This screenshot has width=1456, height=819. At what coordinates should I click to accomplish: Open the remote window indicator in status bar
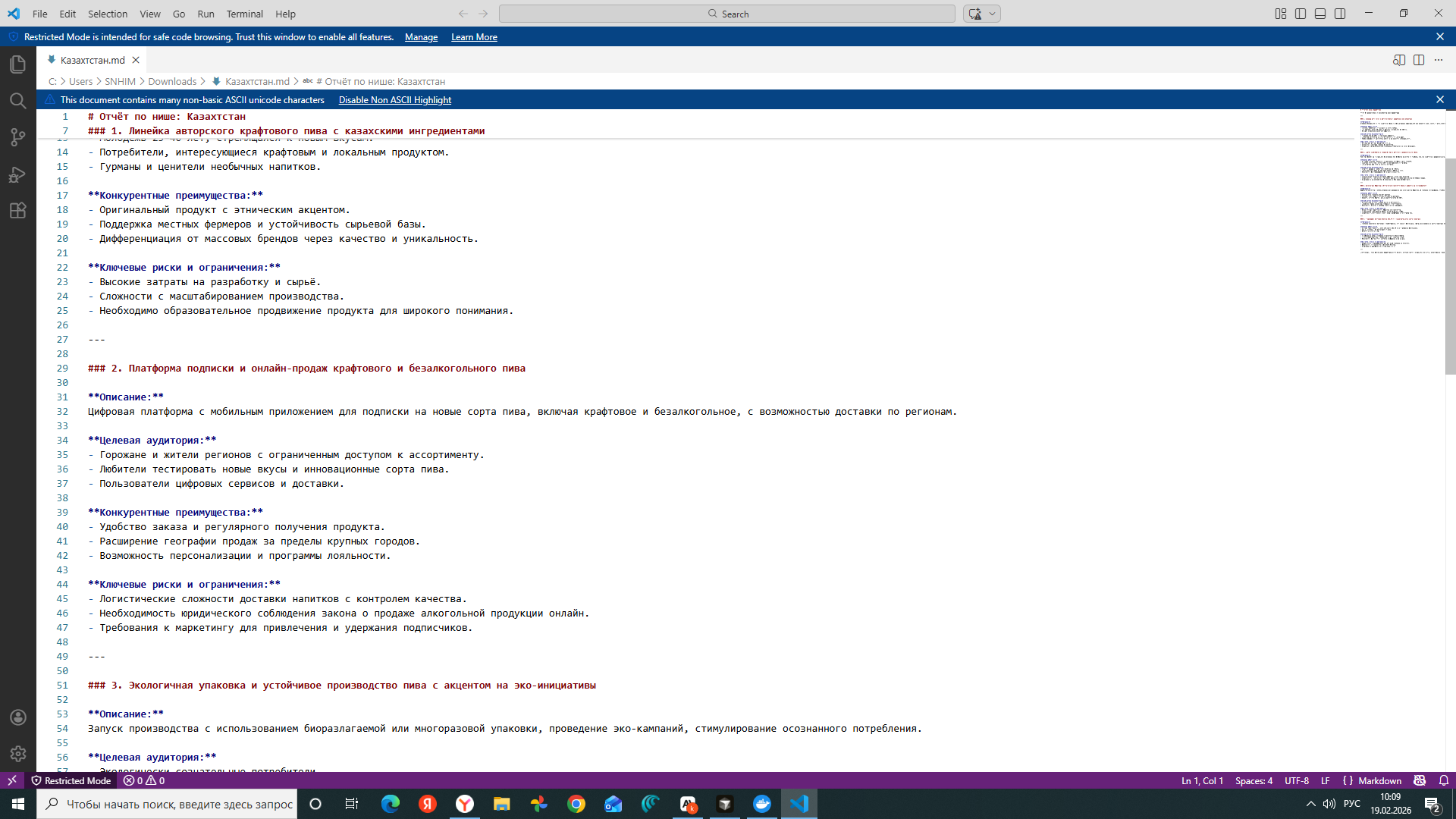point(12,780)
